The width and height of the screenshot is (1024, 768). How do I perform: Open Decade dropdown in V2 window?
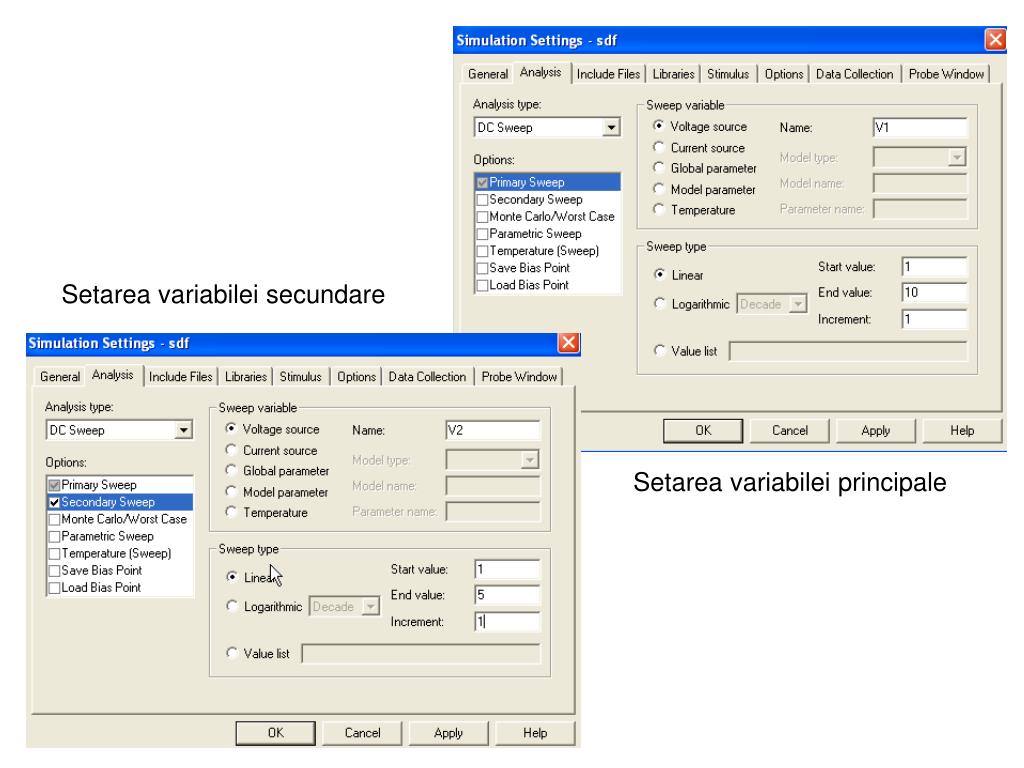[x=370, y=607]
